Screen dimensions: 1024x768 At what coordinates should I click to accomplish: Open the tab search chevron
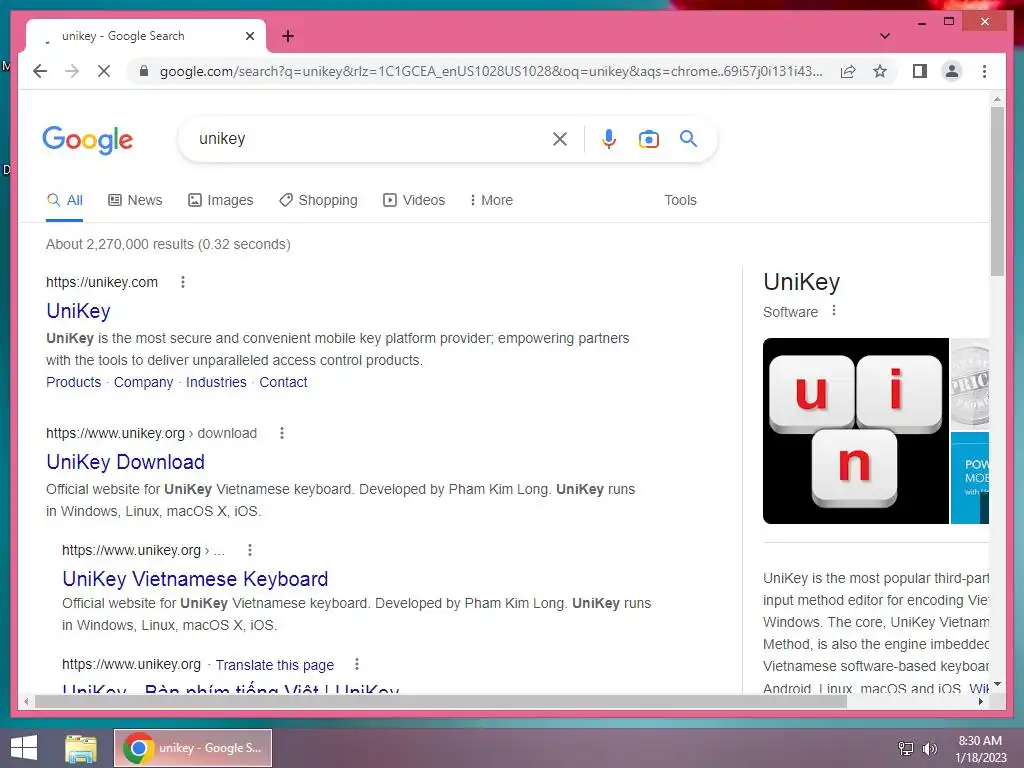(x=884, y=36)
